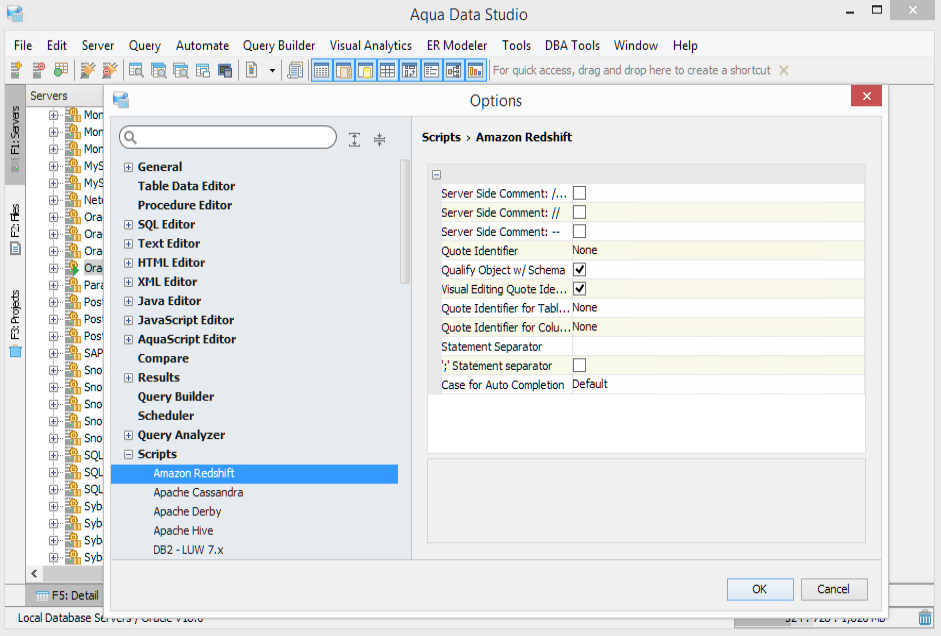Click the register server toolbar icon
The image size is (941, 636).
(16, 70)
